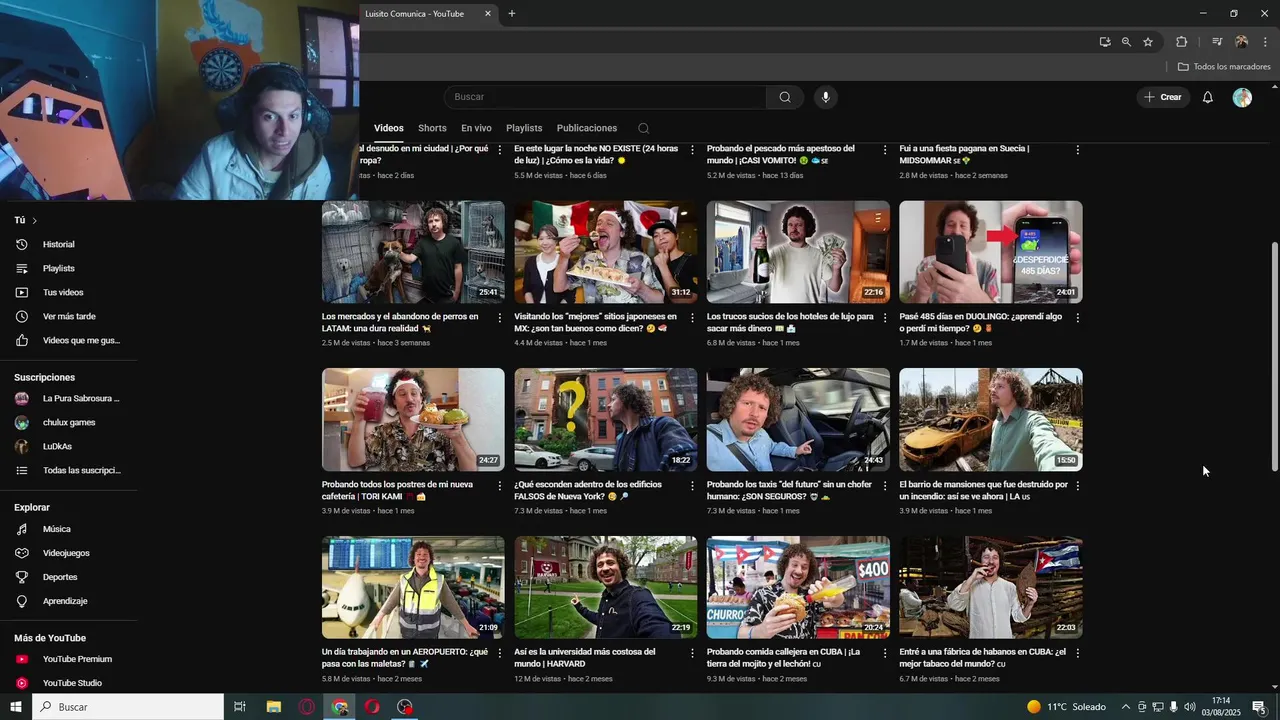Image resolution: width=1280 pixels, height=720 pixels.
Task: Open the CUBA street food video title
Action: (x=783, y=657)
